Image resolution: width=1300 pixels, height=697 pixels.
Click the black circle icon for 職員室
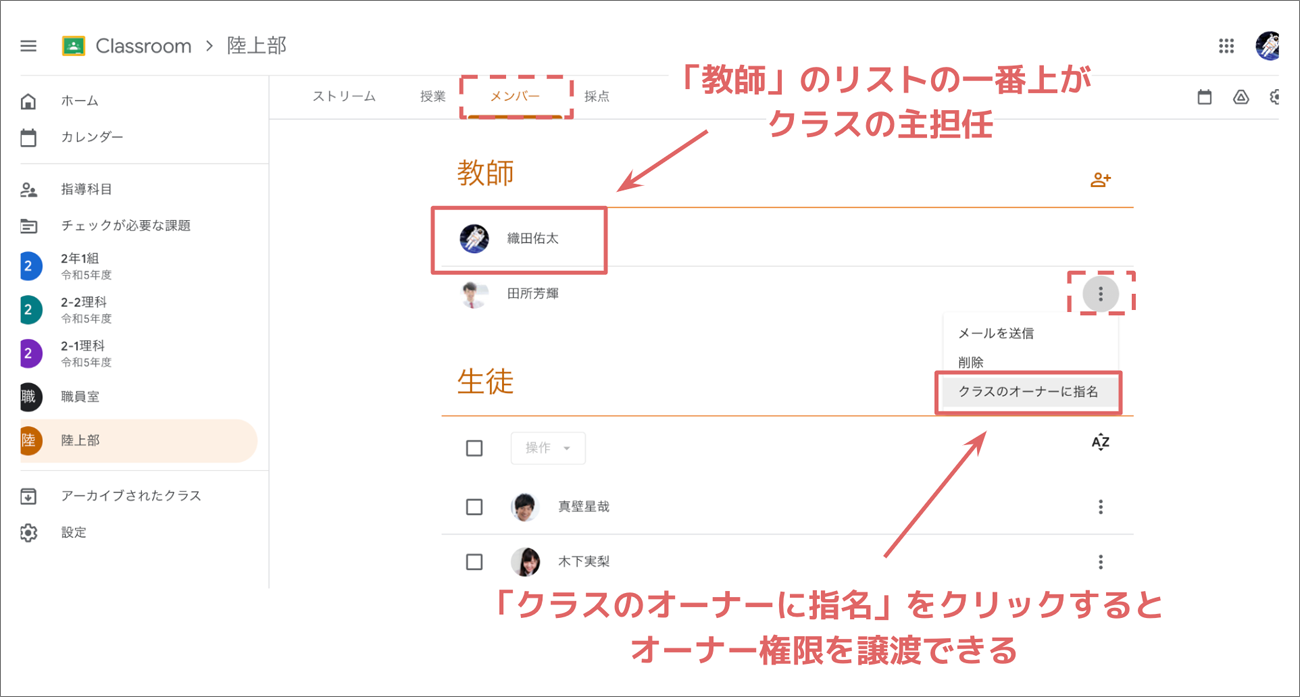29,397
